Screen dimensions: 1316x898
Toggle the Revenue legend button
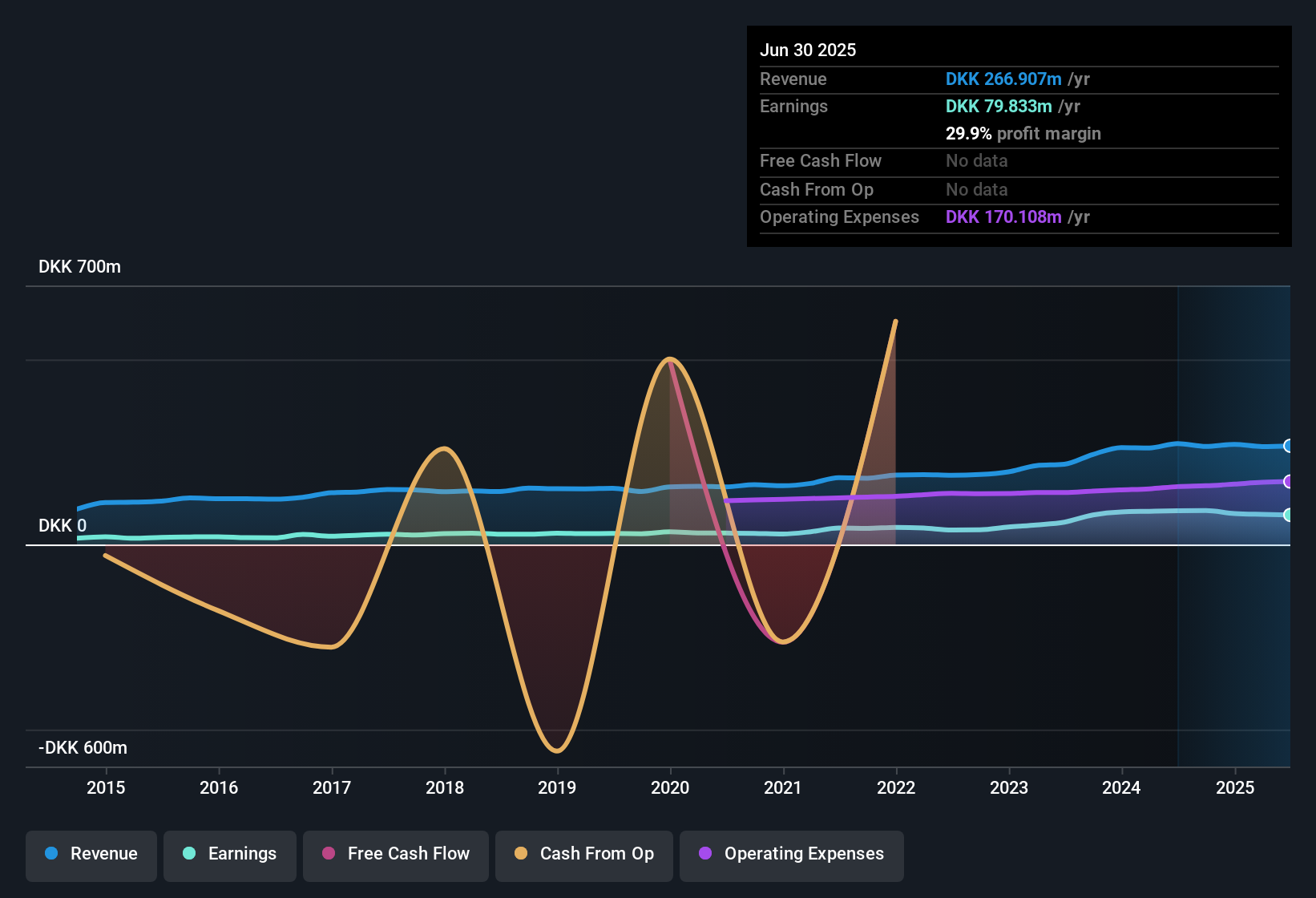point(91,856)
